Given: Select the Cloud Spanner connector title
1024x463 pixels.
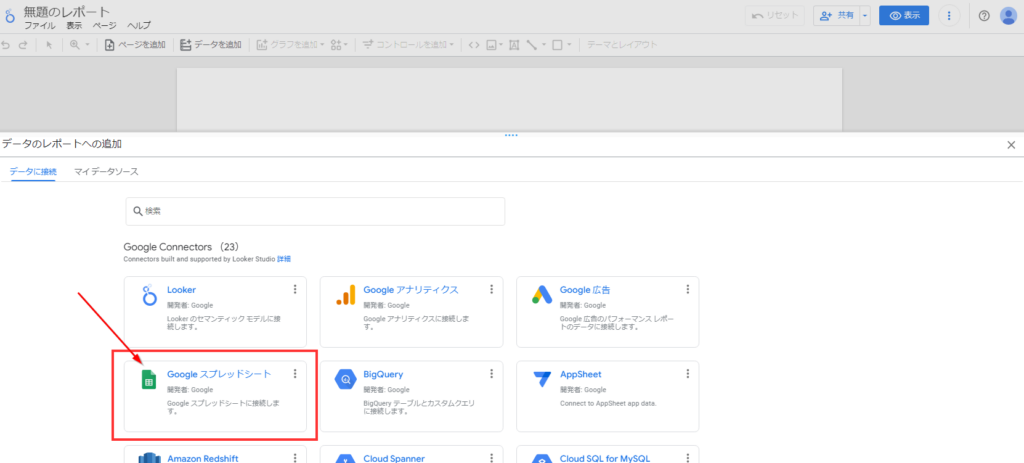Looking at the screenshot, I should pyautogui.click(x=394, y=458).
